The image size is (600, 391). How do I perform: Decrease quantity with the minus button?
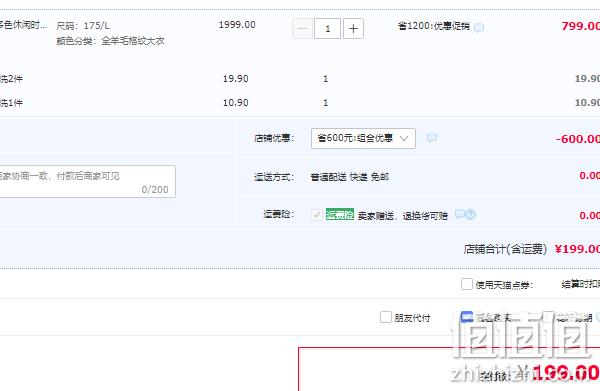coord(302,29)
